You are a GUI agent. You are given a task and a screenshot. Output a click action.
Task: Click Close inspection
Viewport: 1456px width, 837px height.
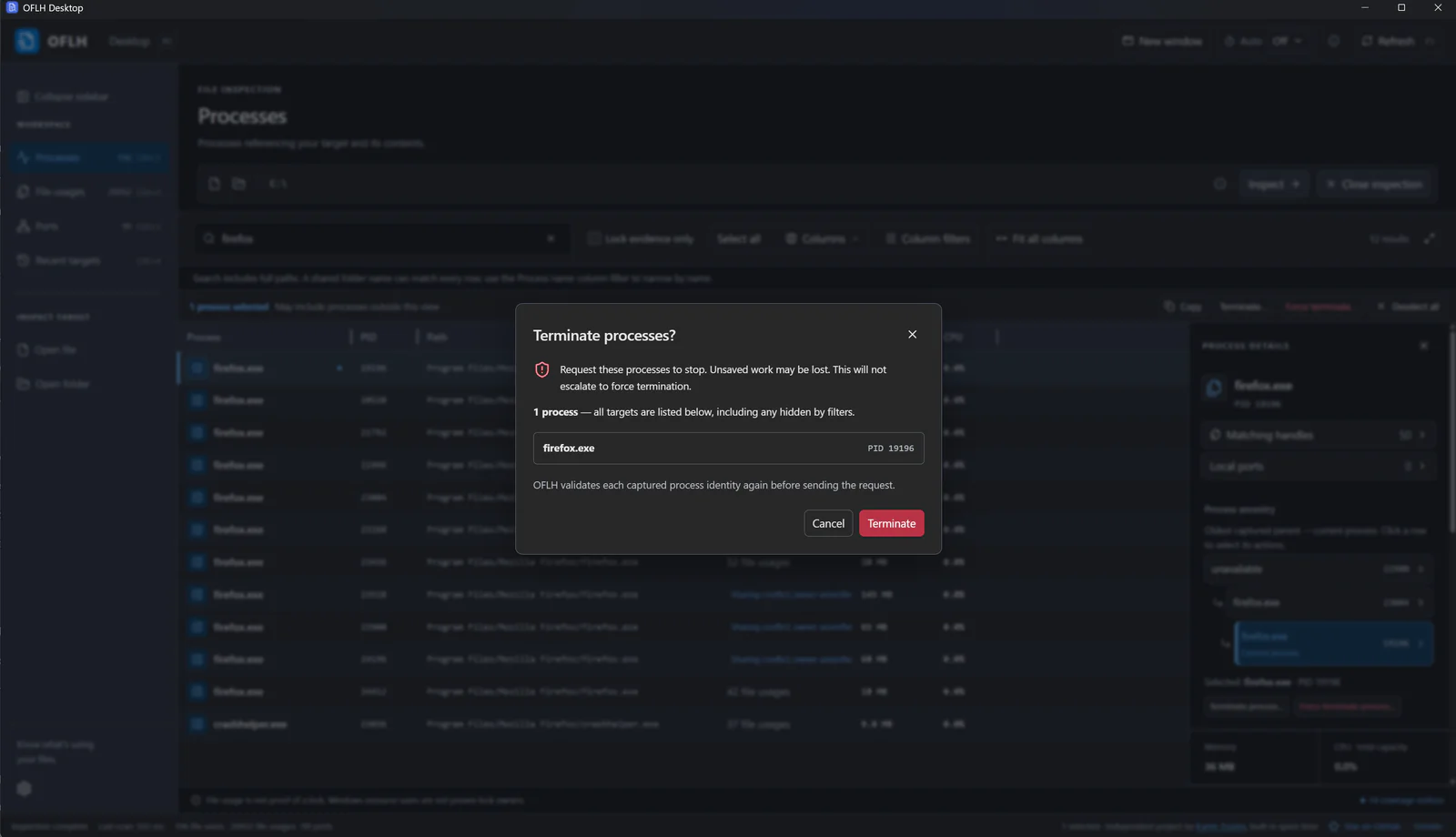(x=1374, y=184)
